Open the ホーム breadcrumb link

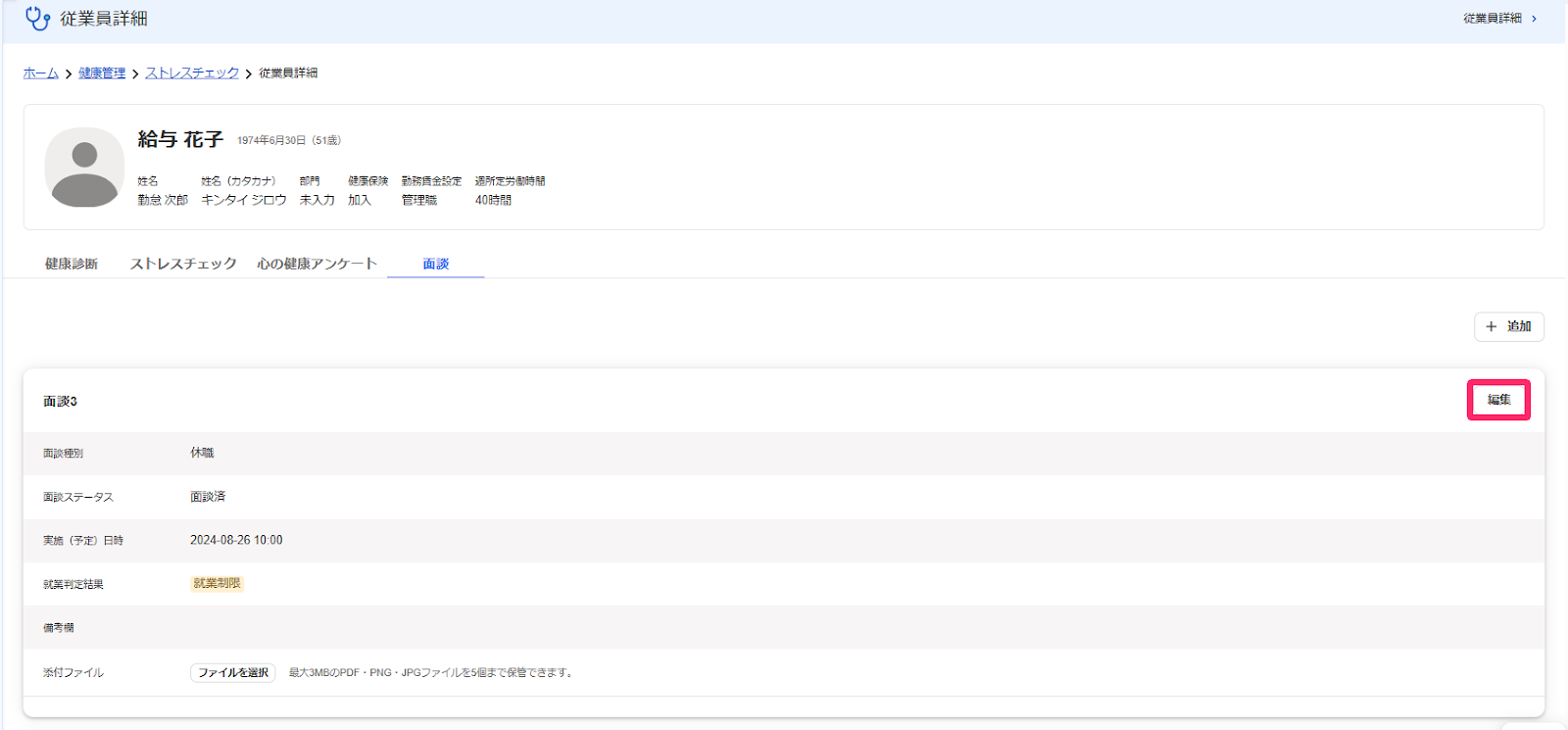click(41, 73)
